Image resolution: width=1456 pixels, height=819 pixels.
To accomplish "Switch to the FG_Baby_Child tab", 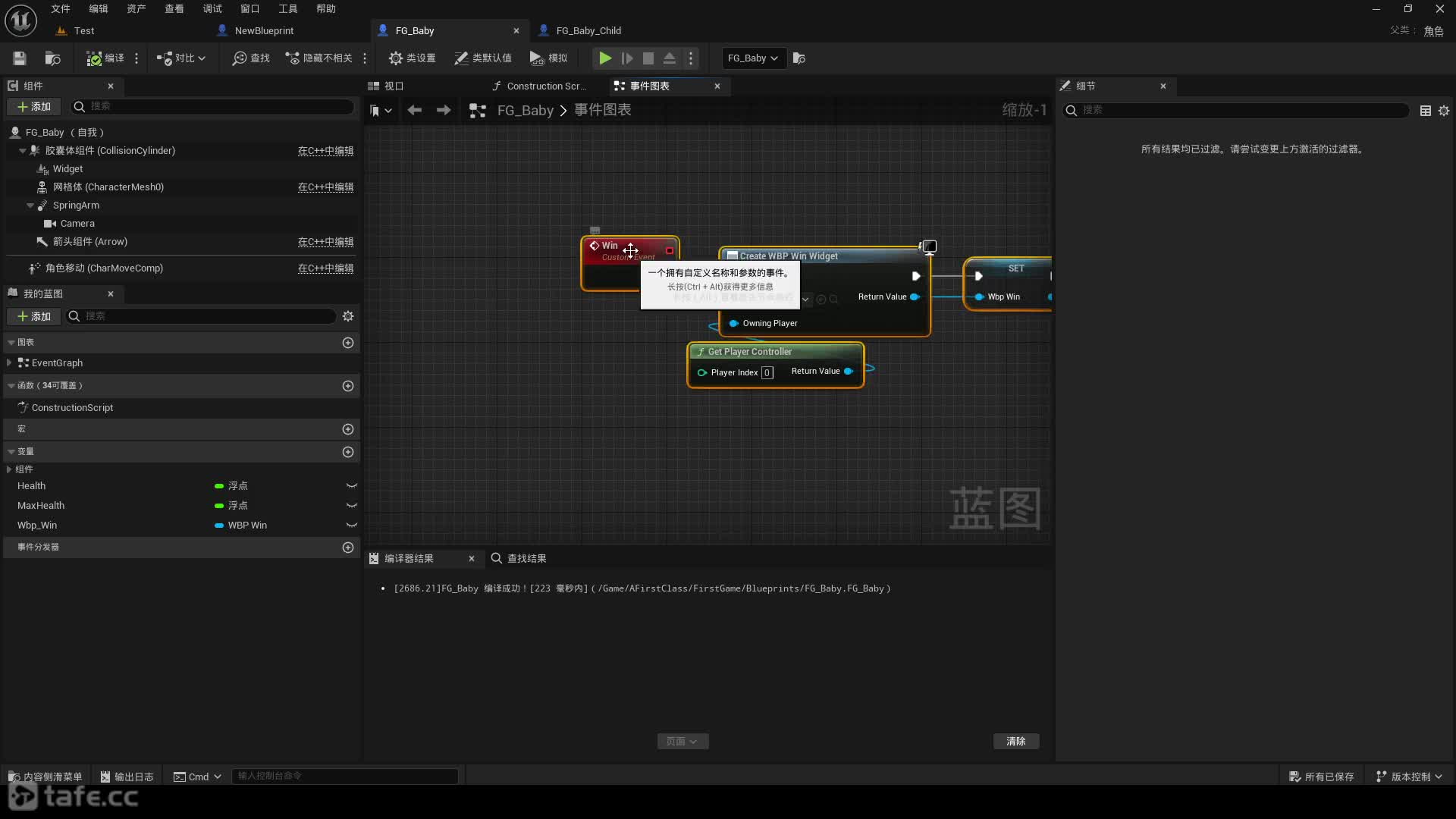I will pos(588,31).
